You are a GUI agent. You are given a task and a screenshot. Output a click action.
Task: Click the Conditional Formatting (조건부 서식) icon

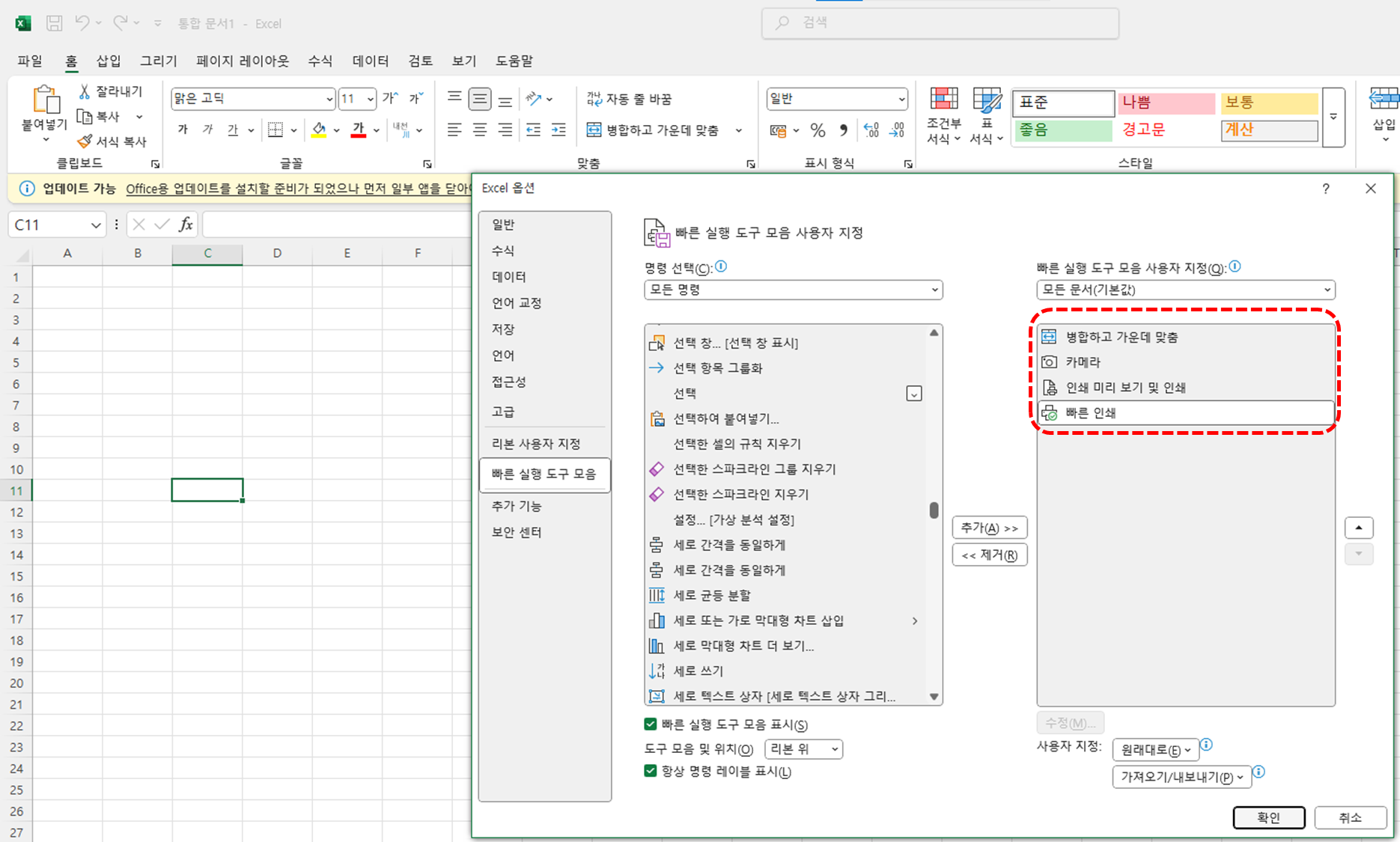click(x=944, y=100)
